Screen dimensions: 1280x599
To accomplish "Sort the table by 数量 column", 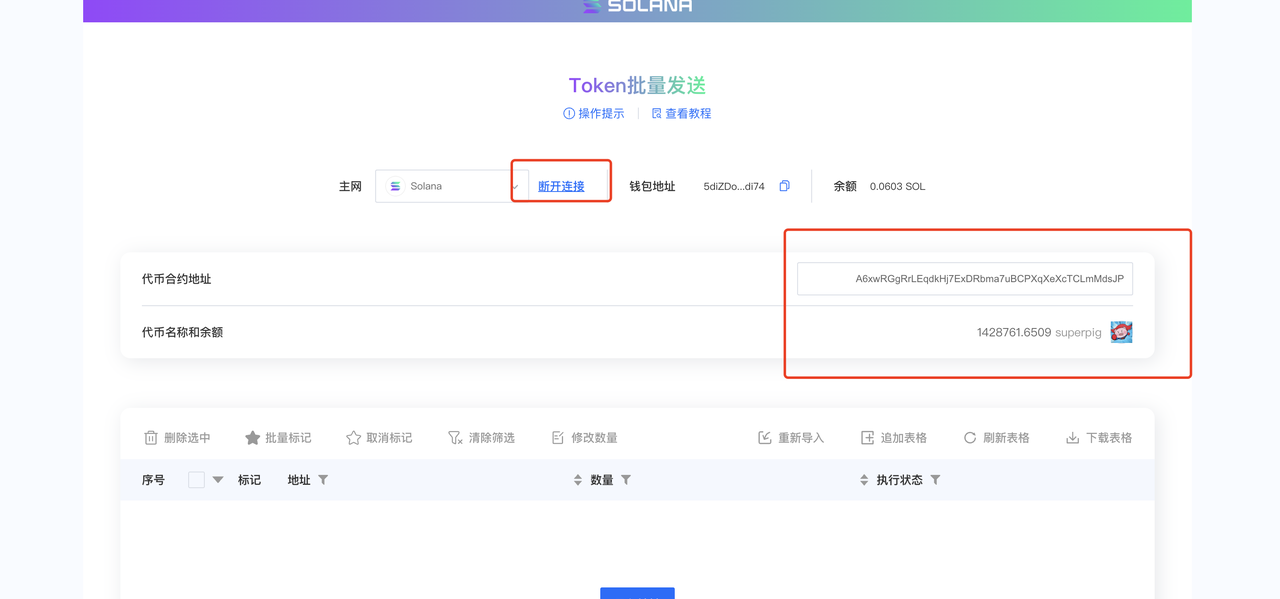I will click(577, 480).
